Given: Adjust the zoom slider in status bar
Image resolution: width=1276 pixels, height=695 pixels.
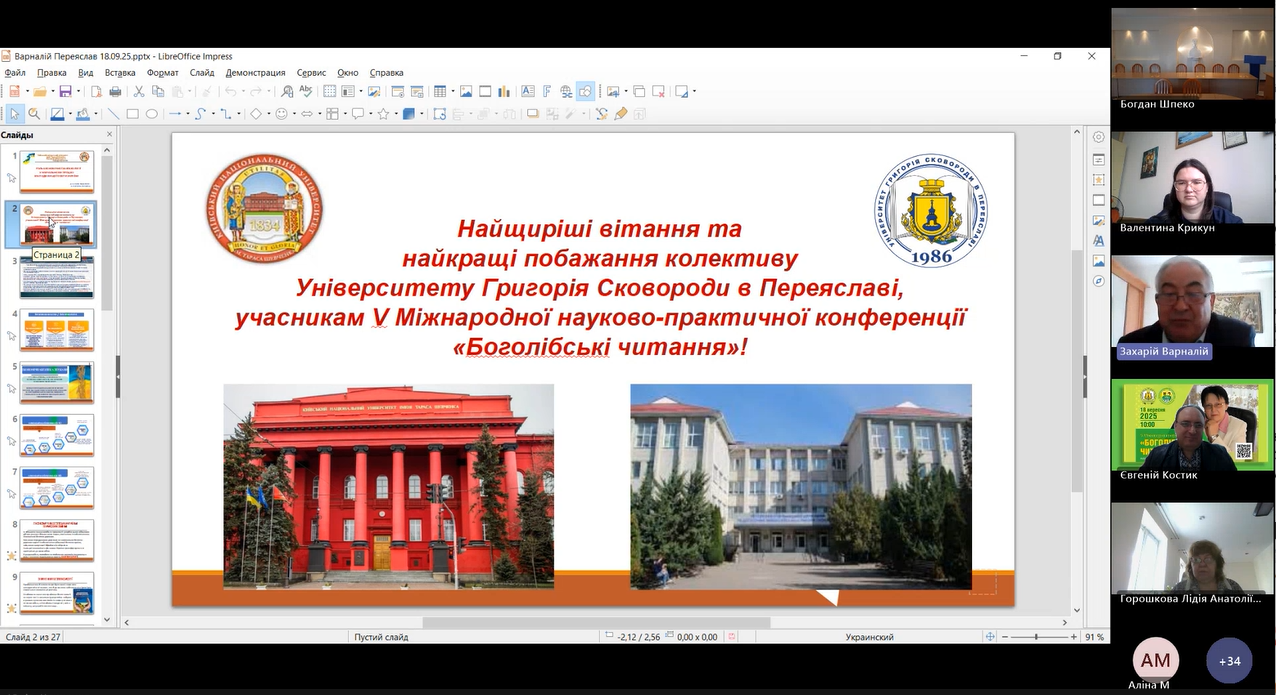Looking at the screenshot, I should pyautogui.click(x=1037, y=637).
